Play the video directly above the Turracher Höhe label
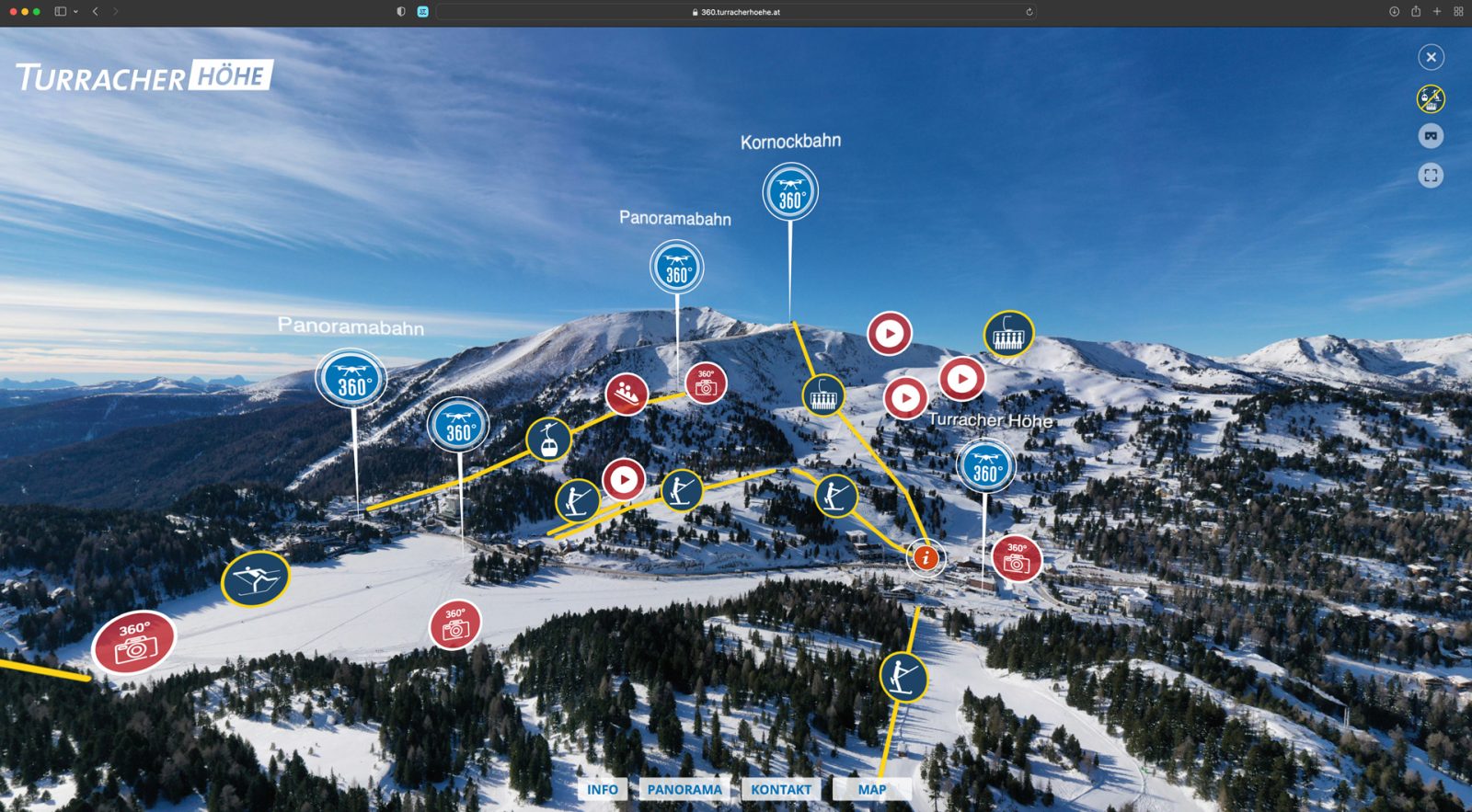Image resolution: width=1472 pixels, height=812 pixels. click(962, 378)
